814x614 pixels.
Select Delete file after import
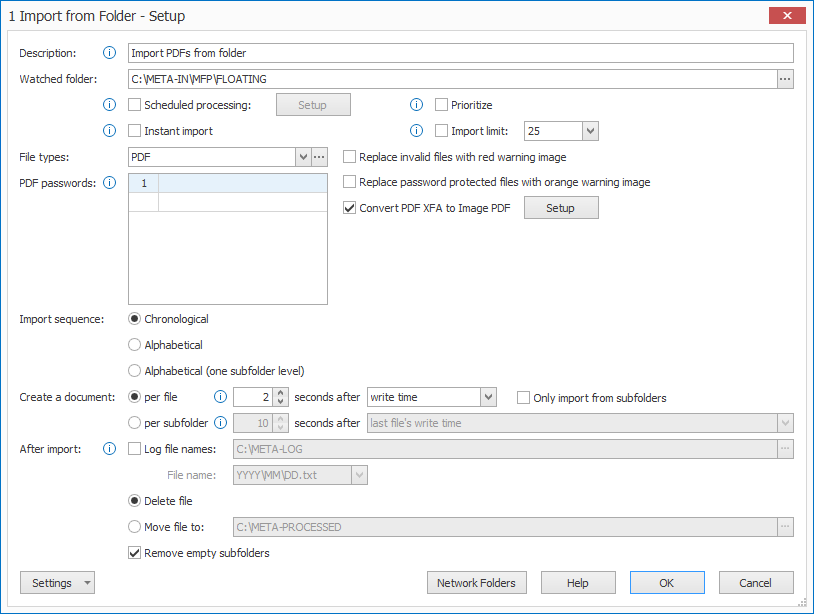point(134,501)
